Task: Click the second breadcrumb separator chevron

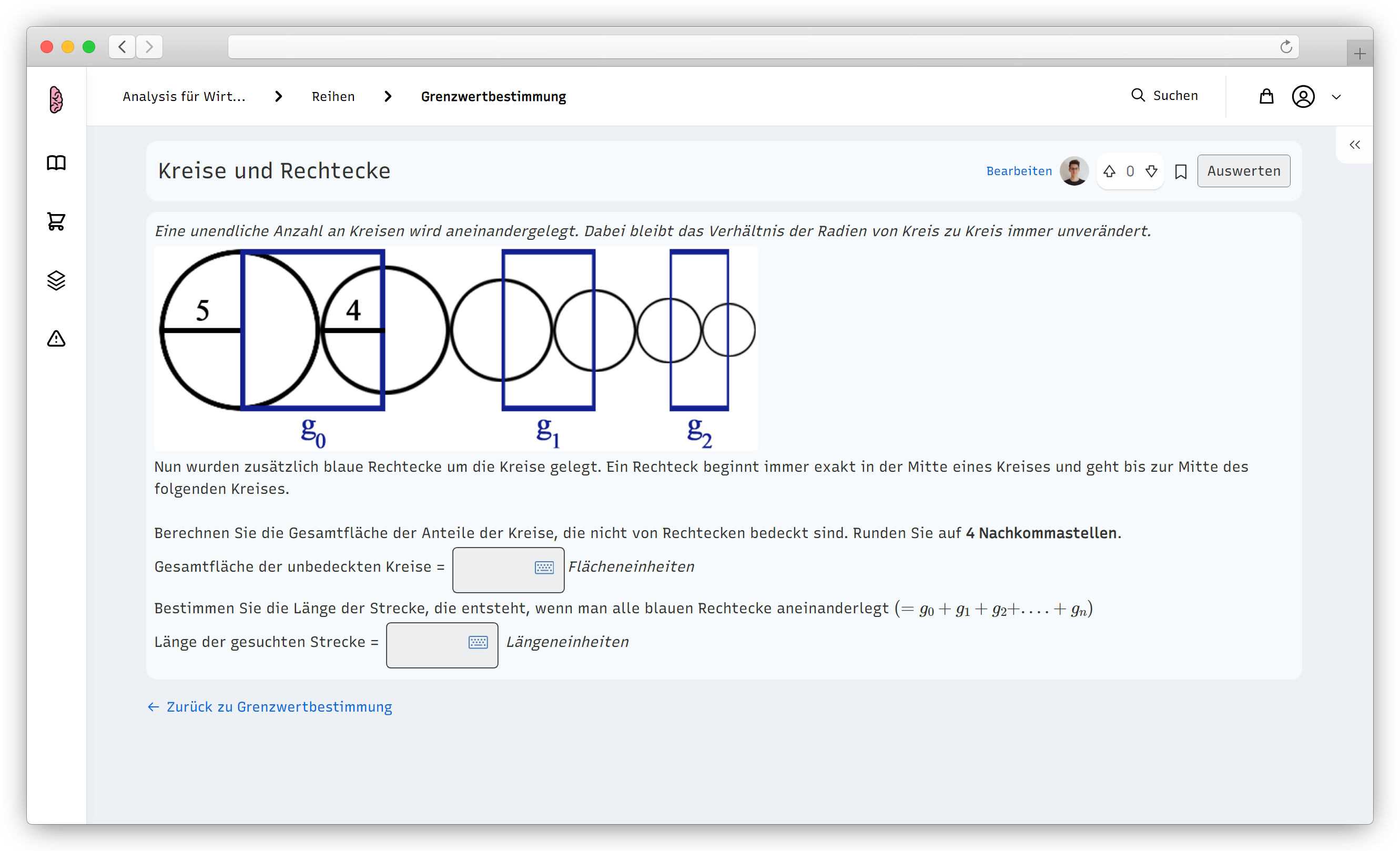Action: pos(388,97)
